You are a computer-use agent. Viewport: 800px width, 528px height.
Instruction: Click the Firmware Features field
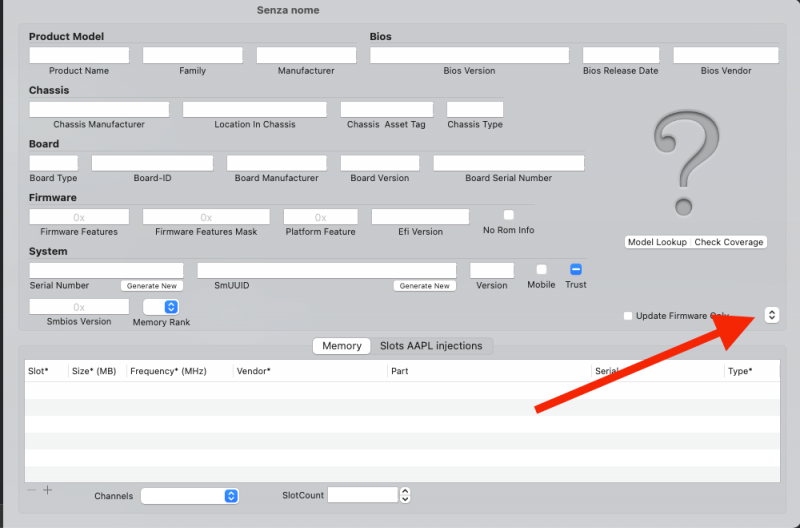tap(79, 217)
